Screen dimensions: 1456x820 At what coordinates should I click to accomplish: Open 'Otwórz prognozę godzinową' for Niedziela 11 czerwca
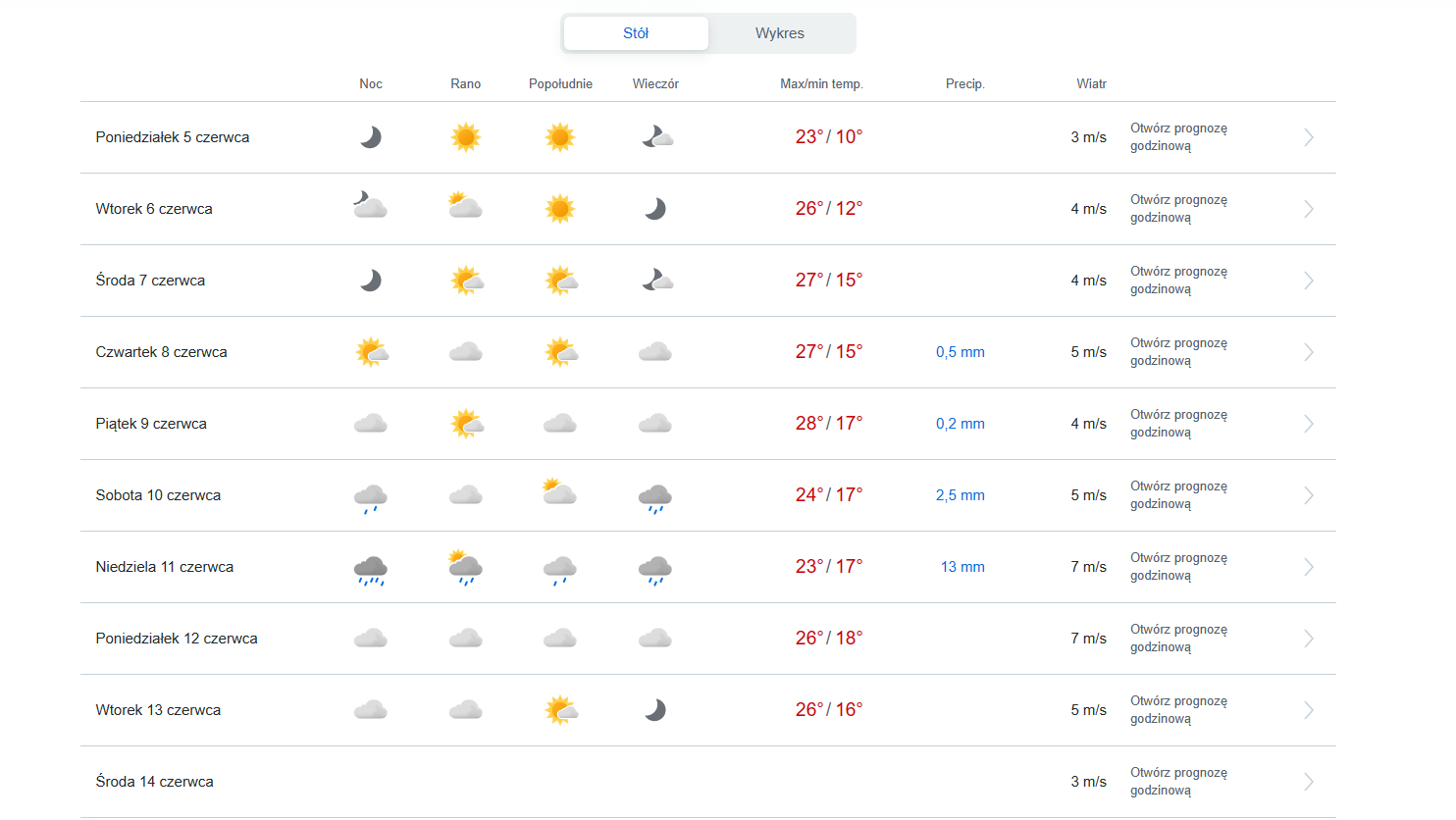[x=1178, y=567]
